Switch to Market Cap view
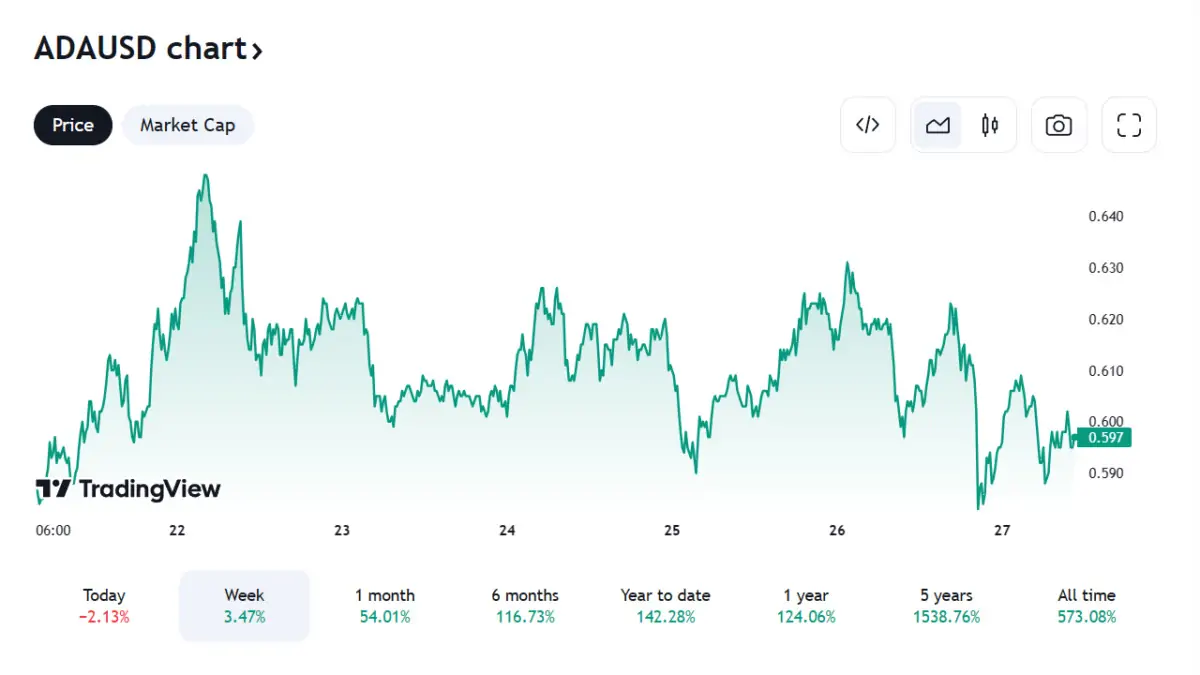 [188, 125]
